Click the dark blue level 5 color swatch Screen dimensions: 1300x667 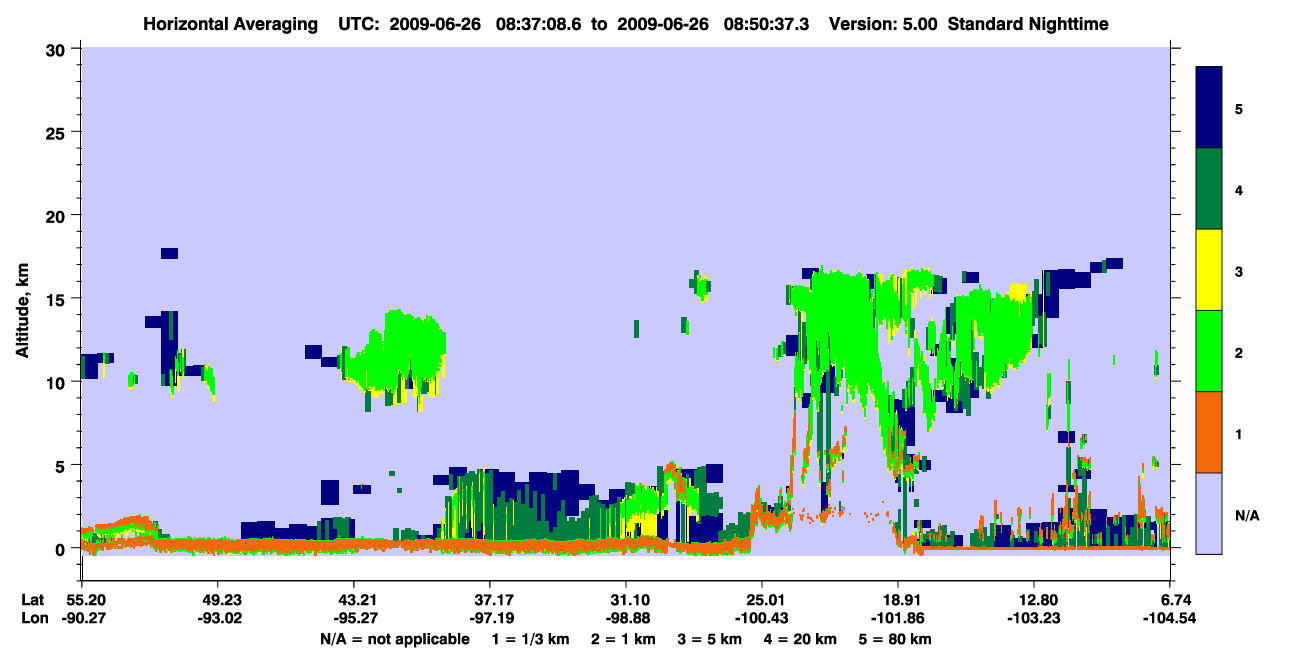point(1209,108)
